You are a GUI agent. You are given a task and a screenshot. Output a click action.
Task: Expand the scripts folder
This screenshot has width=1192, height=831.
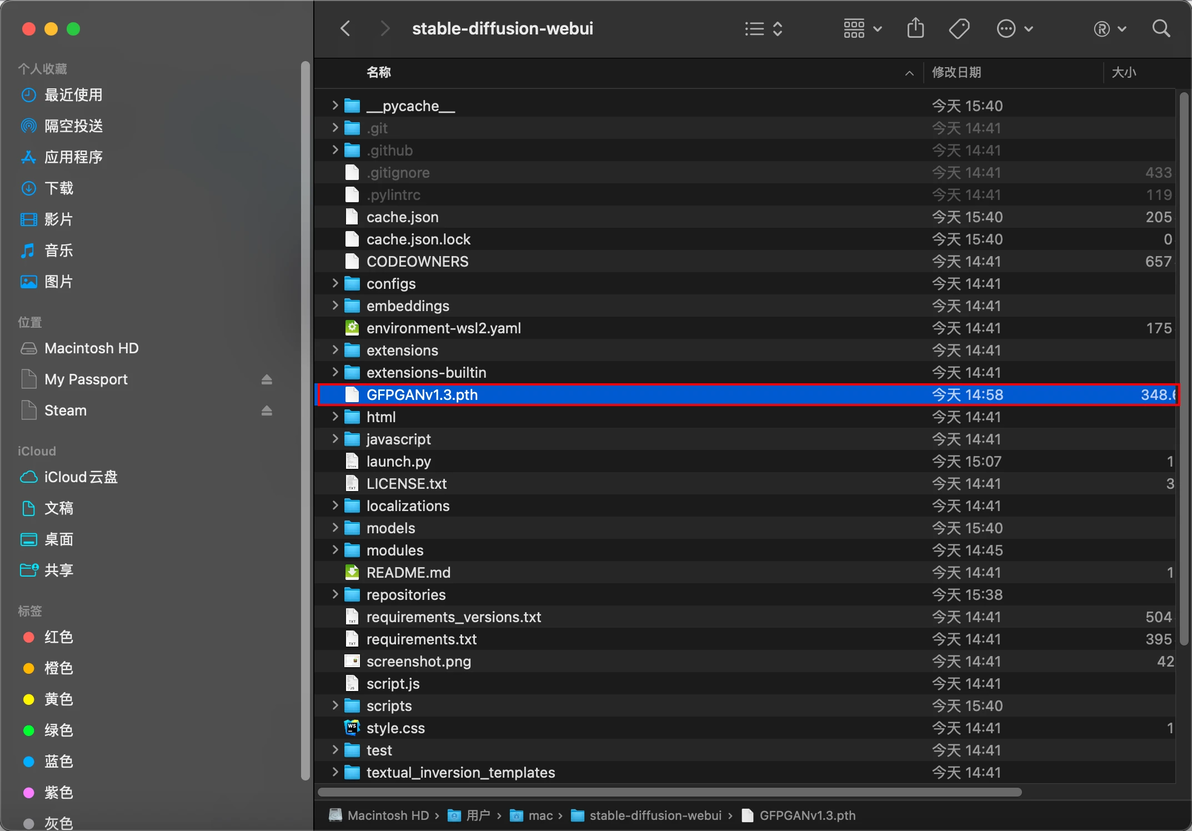(x=335, y=706)
